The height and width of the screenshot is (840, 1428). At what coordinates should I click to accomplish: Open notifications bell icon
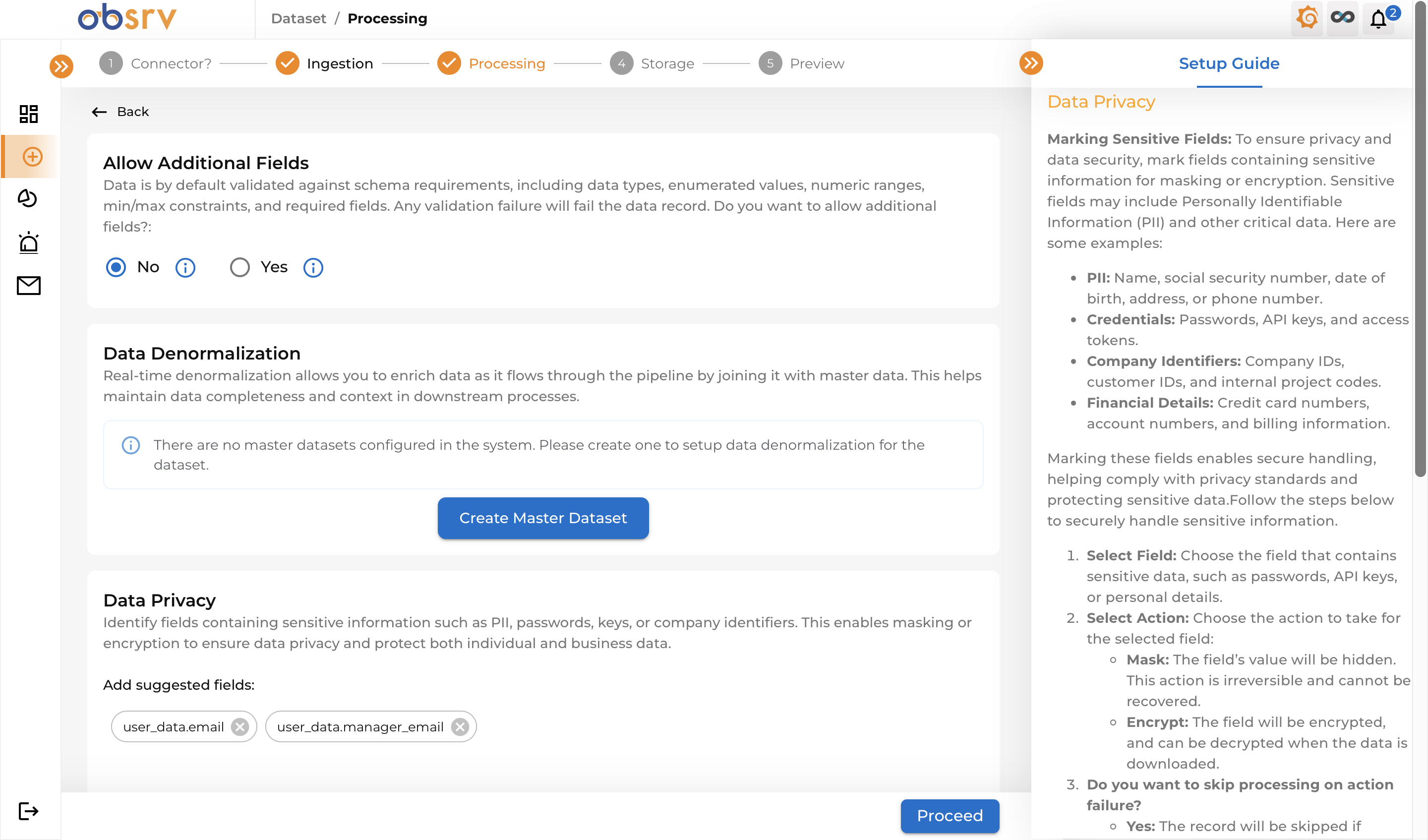1379,19
